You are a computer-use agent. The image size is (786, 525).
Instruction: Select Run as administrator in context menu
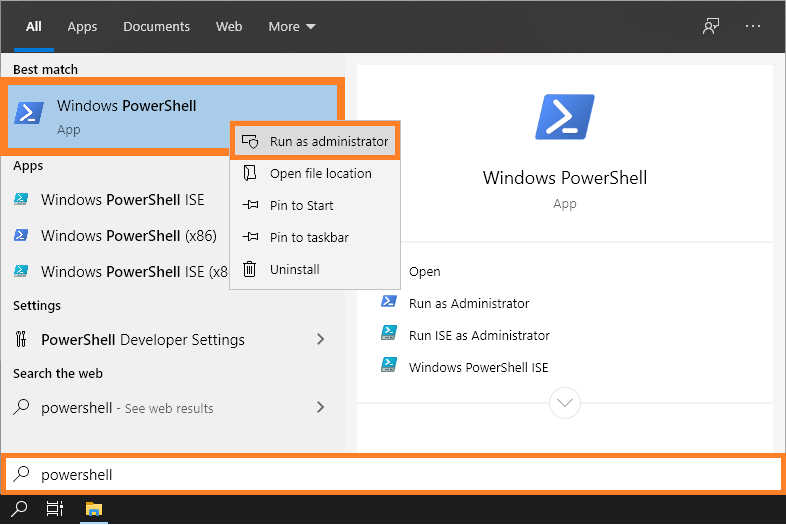(x=328, y=142)
